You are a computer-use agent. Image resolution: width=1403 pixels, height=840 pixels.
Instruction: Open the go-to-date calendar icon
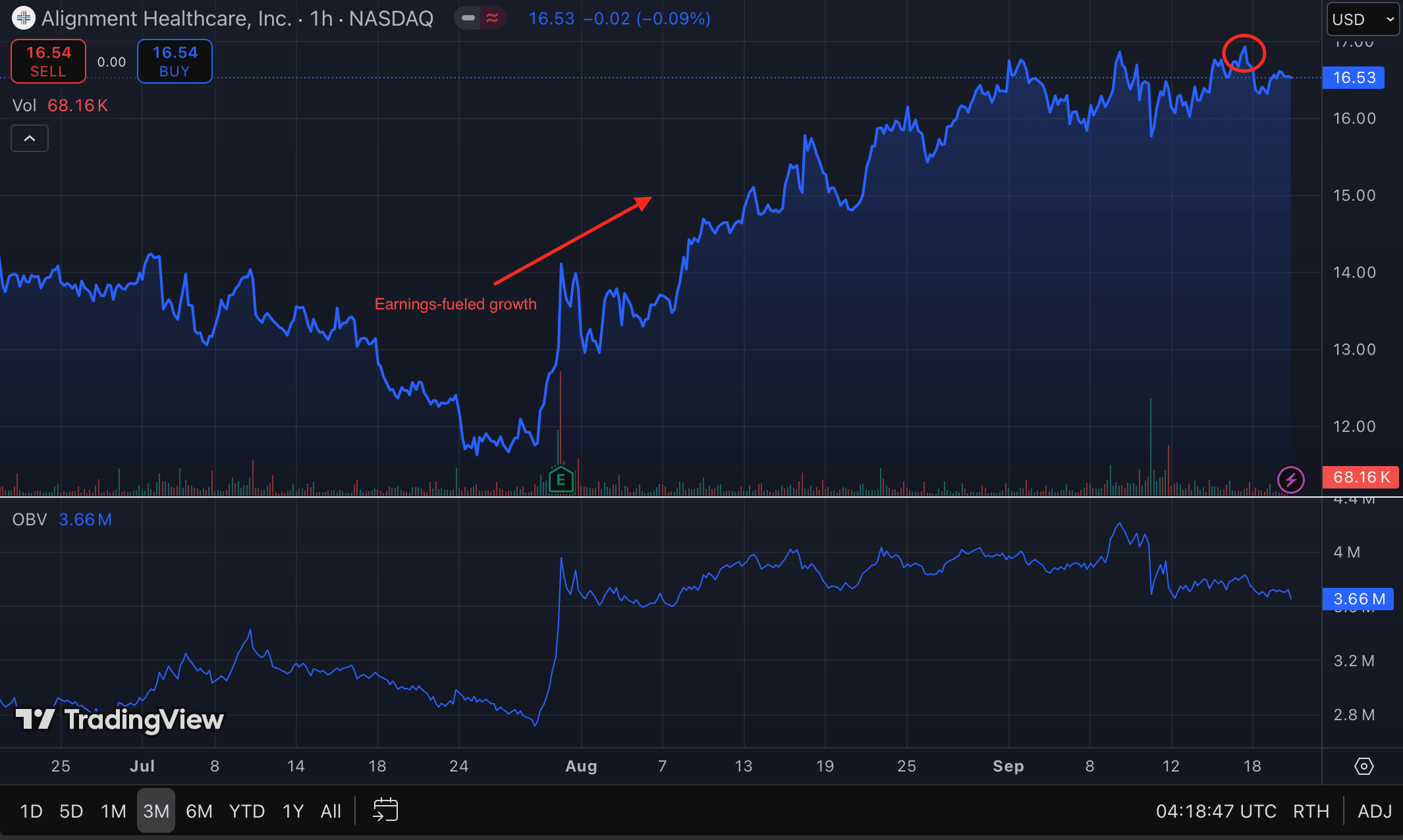385,810
